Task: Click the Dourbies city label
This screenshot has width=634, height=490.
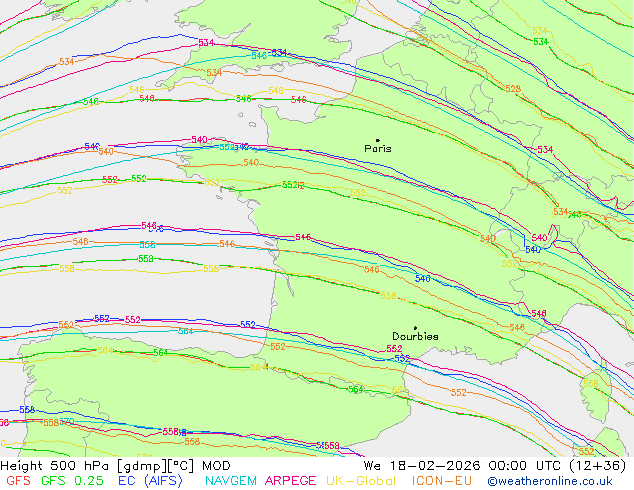Action: 415,336
